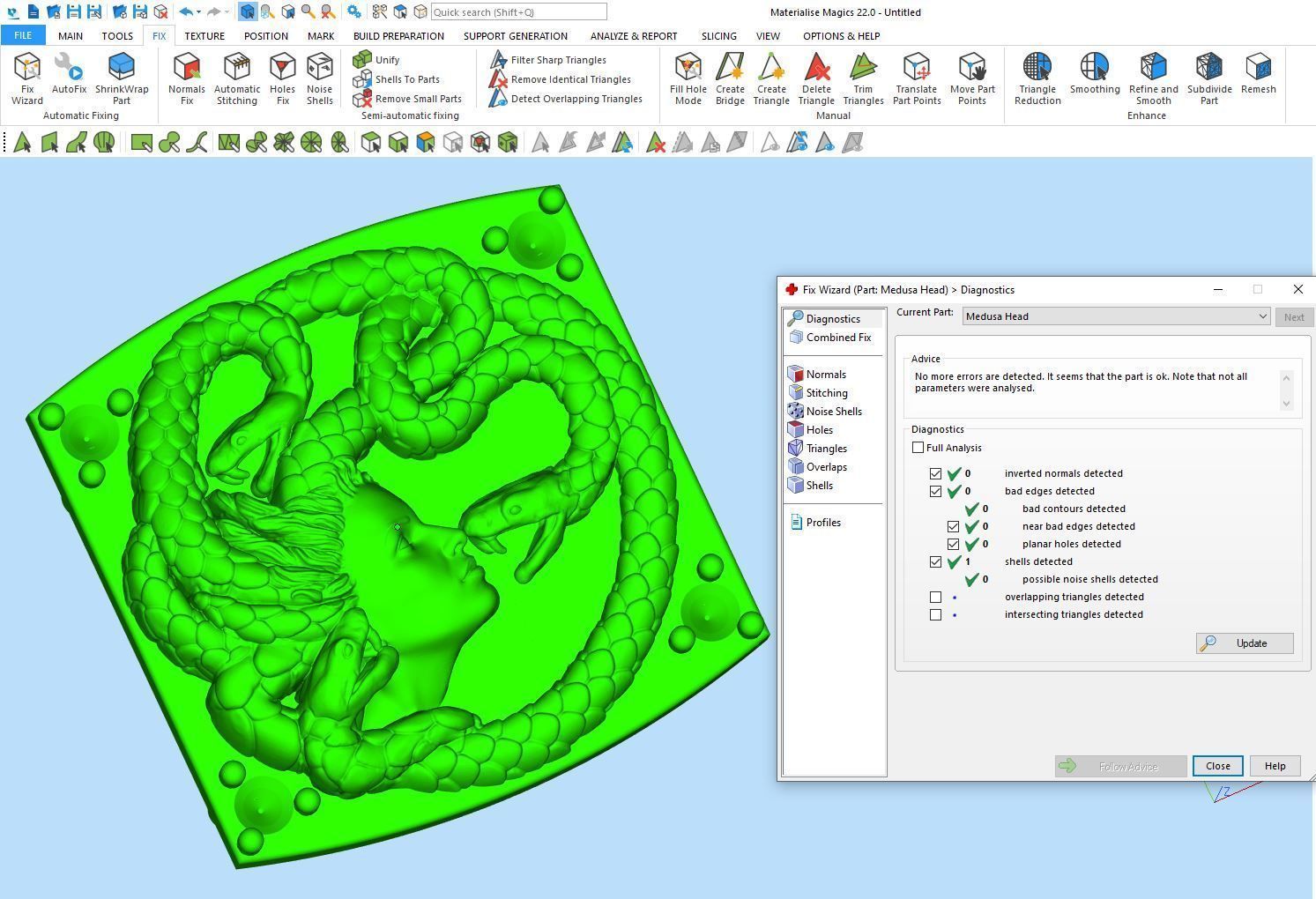Expand the undo history dropdown arrow
The image size is (1316, 899).
(199, 11)
